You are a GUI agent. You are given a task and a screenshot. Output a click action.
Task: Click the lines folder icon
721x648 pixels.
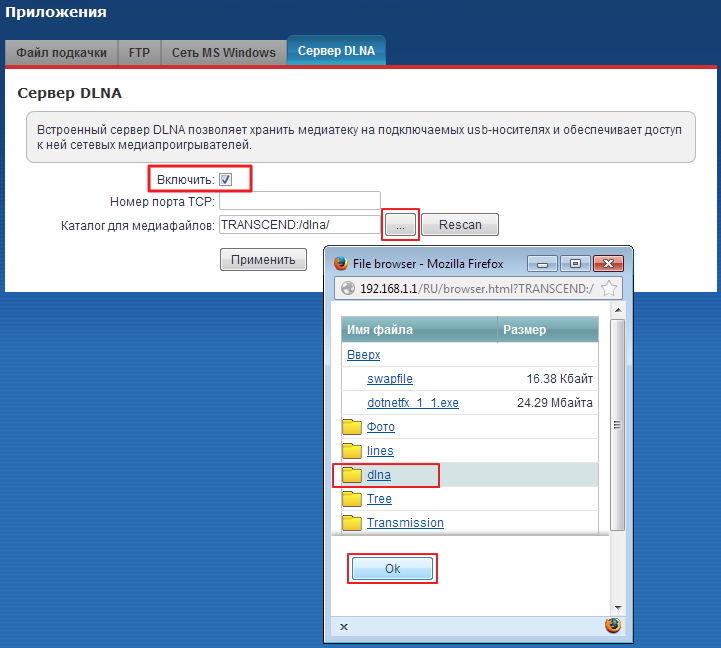click(352, 451)
